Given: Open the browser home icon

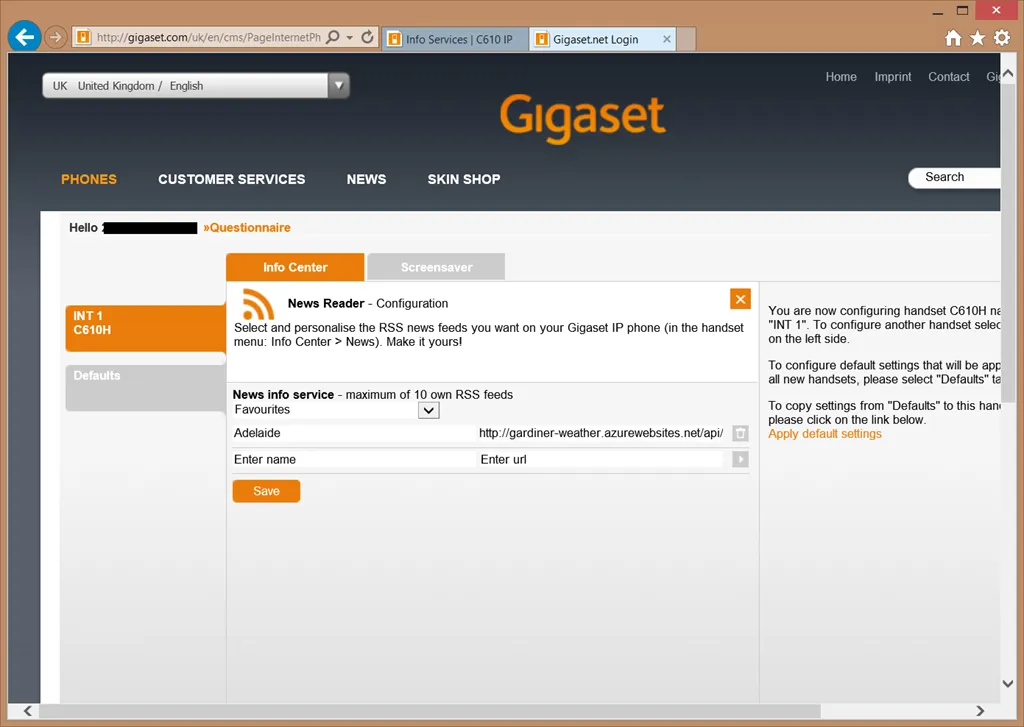Looking at the screenshot, I should click(x=953, y=38).
